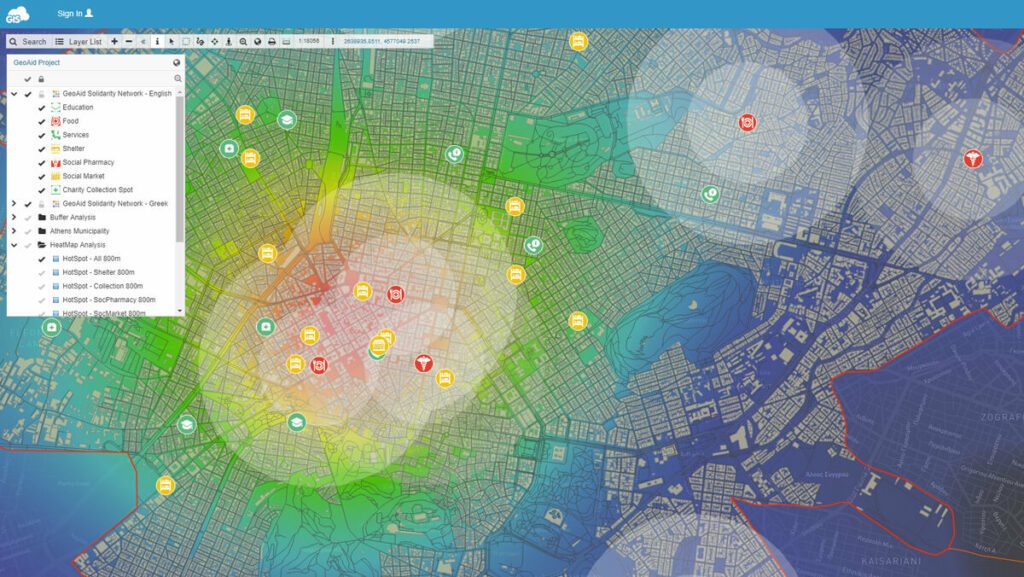Open the vertical dots more options menu
Image resolution: width=1024 pixels, height=577 pixels.
pyautogui.click(x=332, y=41)
